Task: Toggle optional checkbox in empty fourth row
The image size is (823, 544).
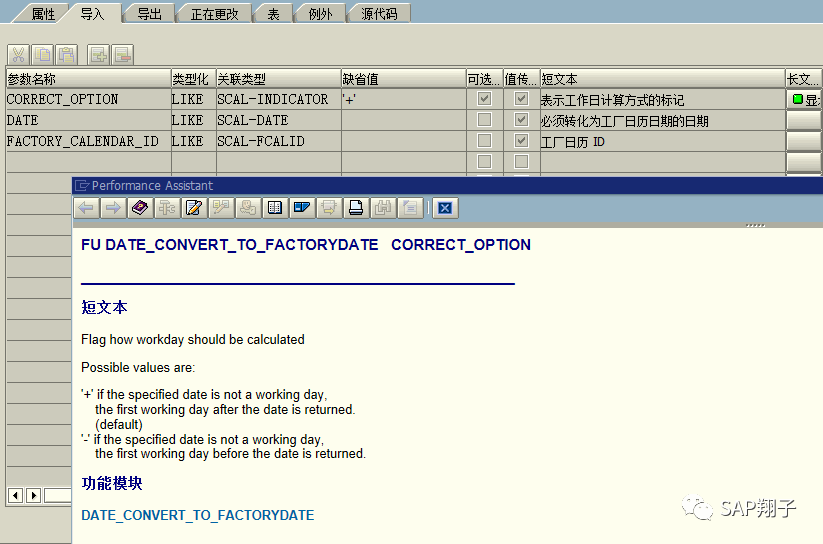Action: 484,162
